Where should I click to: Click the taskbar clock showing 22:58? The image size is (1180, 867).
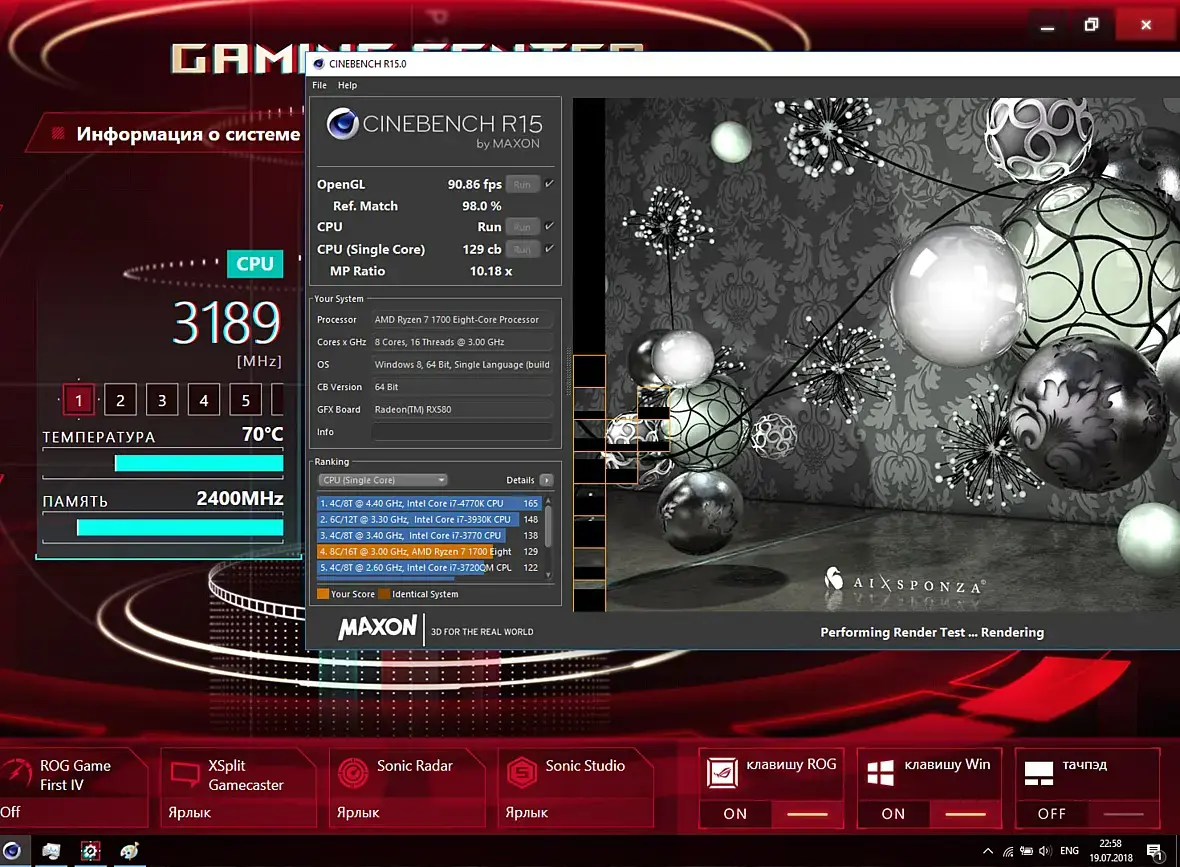pyautogui.click(x=1111, y=850)
